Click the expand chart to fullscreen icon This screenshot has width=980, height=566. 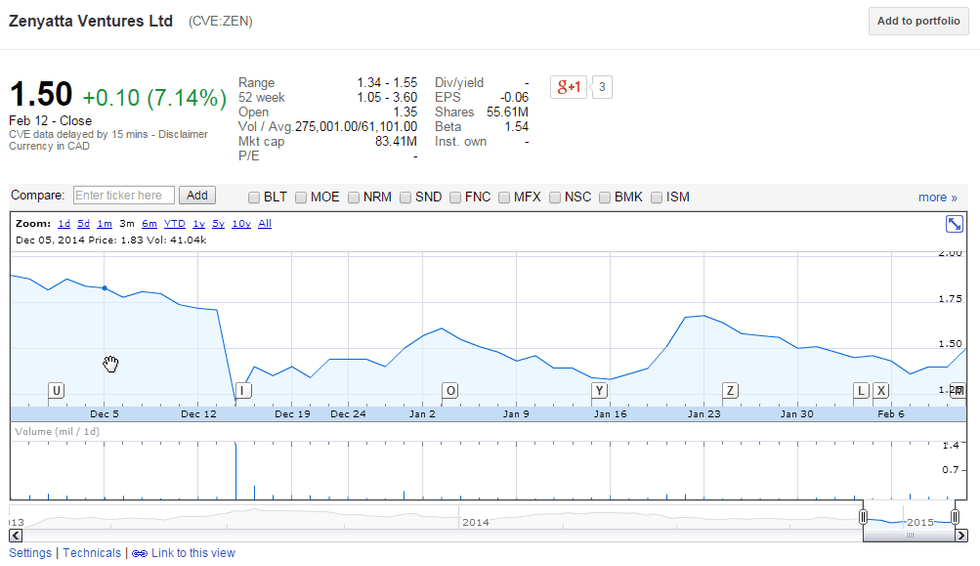tap(954, 224)
